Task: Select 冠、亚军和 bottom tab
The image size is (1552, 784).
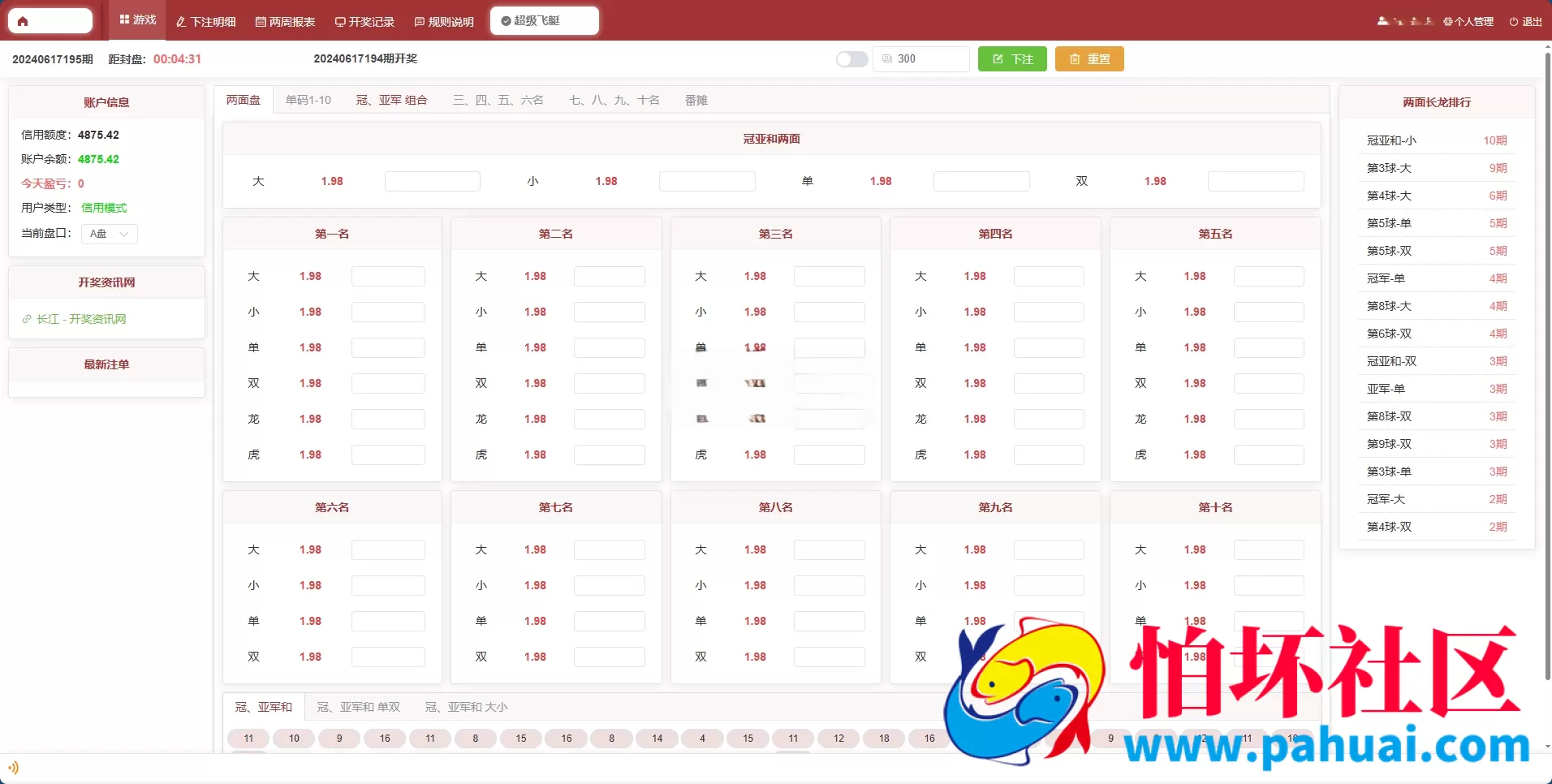Action: coord(264,707)
